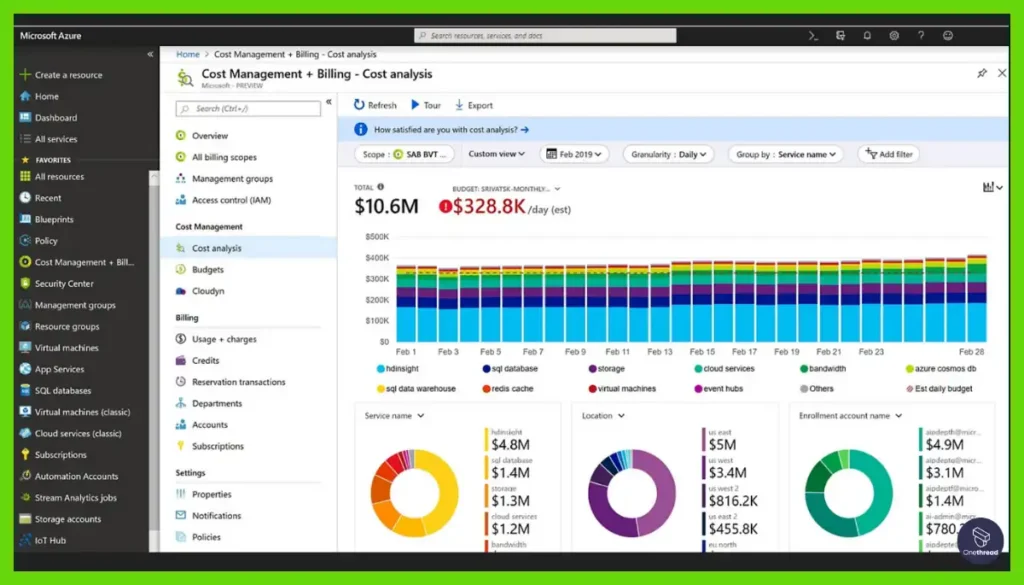Click Add filter button
Screen dimensions: 1024x585
[889, 154]
